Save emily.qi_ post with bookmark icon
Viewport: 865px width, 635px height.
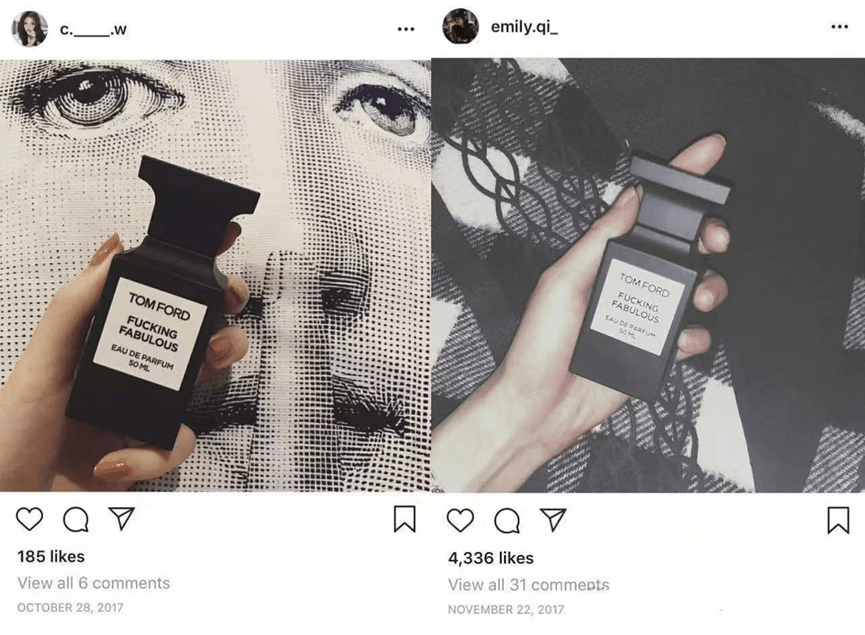(838, 520)
